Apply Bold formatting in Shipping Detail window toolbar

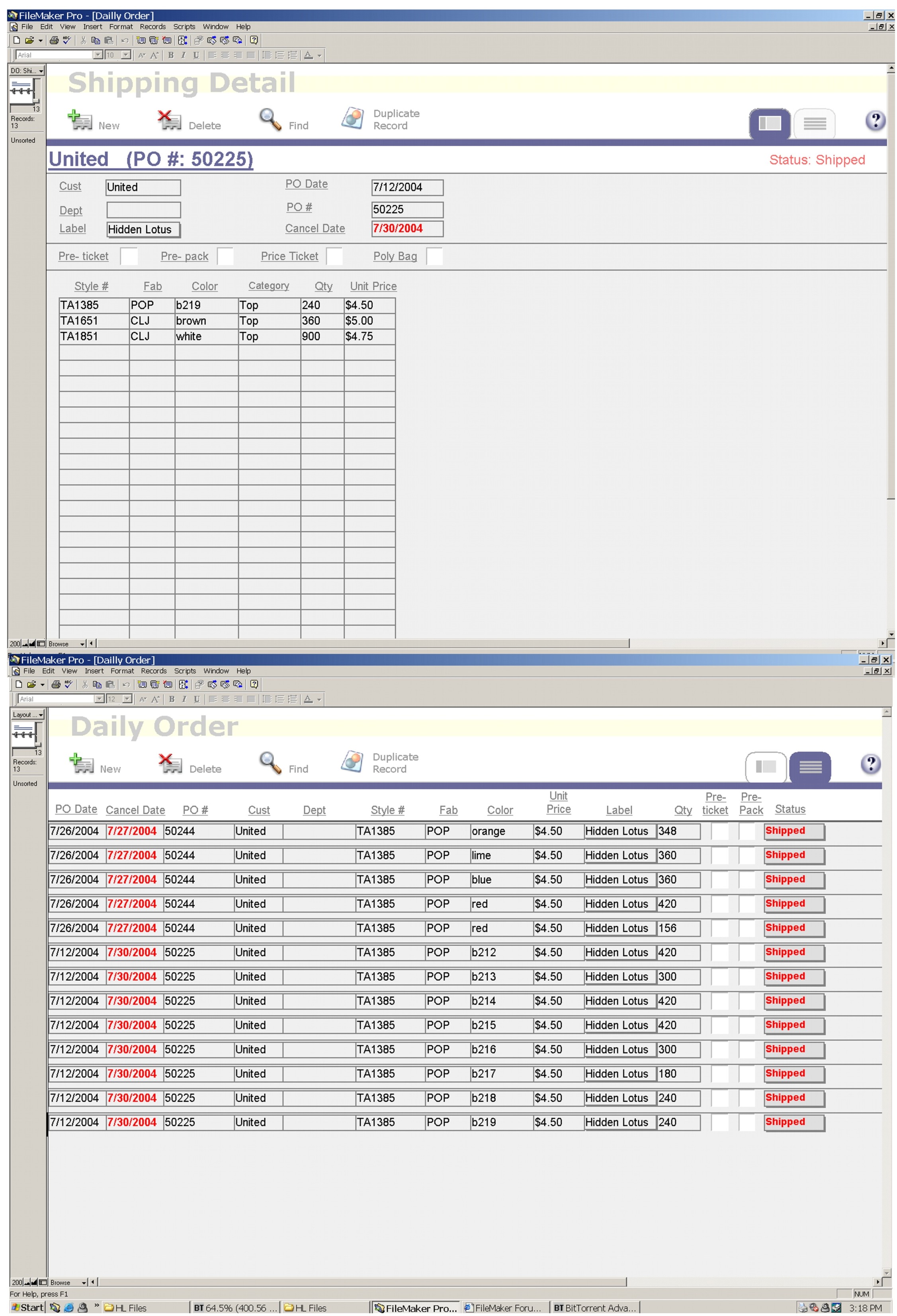[171, 55]
